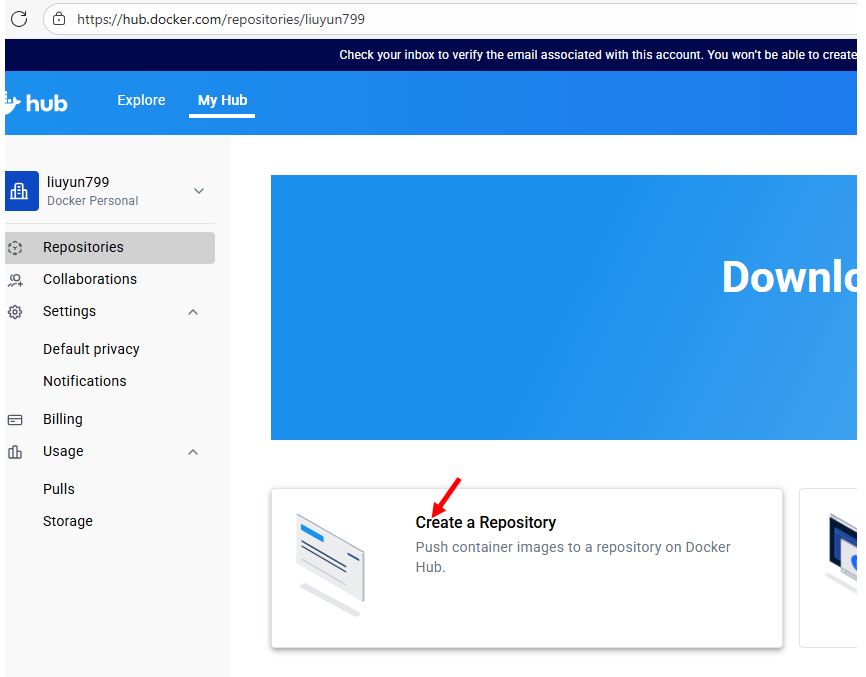The image size is (866, 677).
Task: View site info via the lock icon
Action: click(x=59, y=19)
